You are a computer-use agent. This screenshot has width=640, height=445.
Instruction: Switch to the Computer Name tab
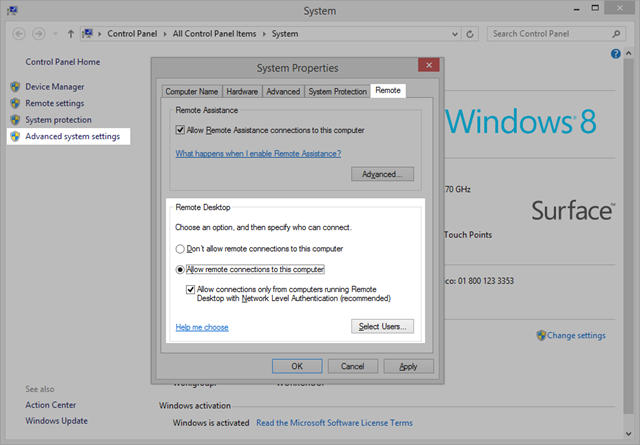pos(191,91)
